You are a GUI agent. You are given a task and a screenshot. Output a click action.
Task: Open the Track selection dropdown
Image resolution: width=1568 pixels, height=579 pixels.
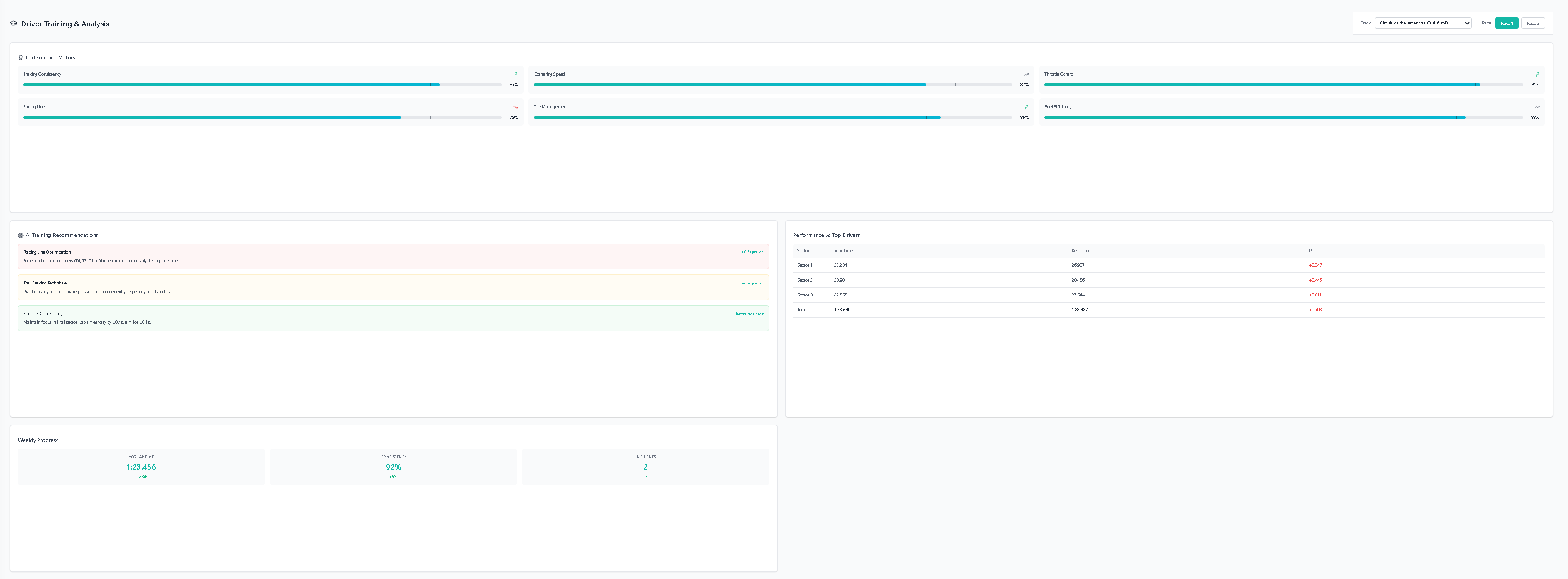pyautogui.click(x=1423, y=23)
